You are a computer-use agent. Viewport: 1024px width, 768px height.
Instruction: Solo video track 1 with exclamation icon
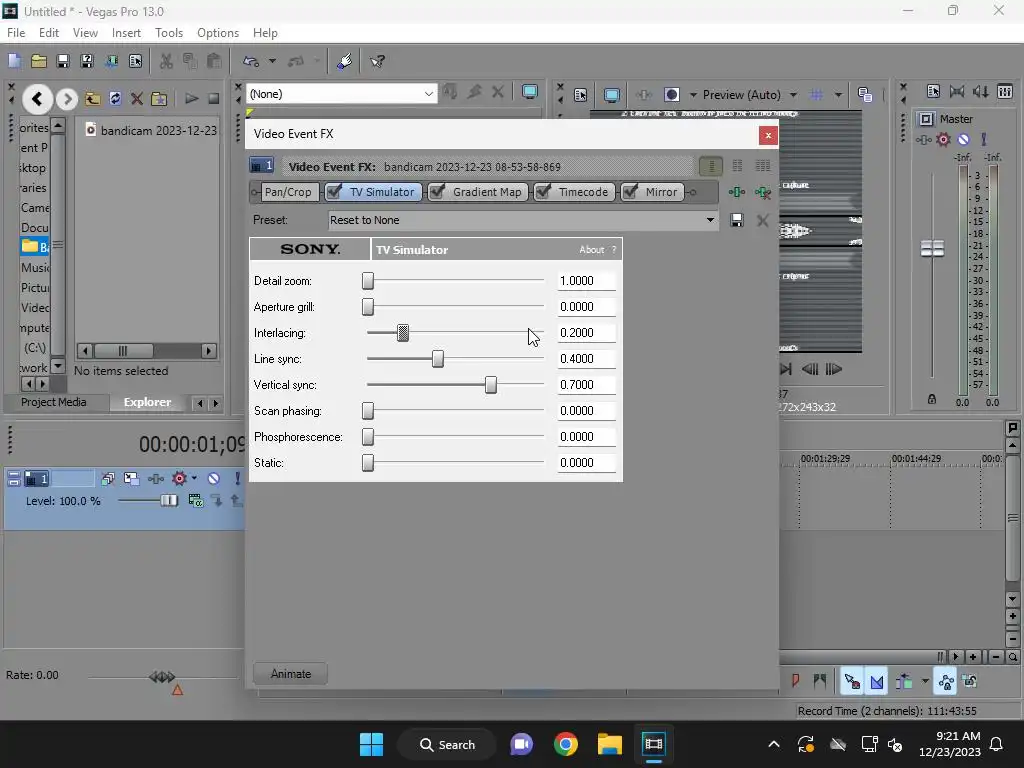point(237,479)
